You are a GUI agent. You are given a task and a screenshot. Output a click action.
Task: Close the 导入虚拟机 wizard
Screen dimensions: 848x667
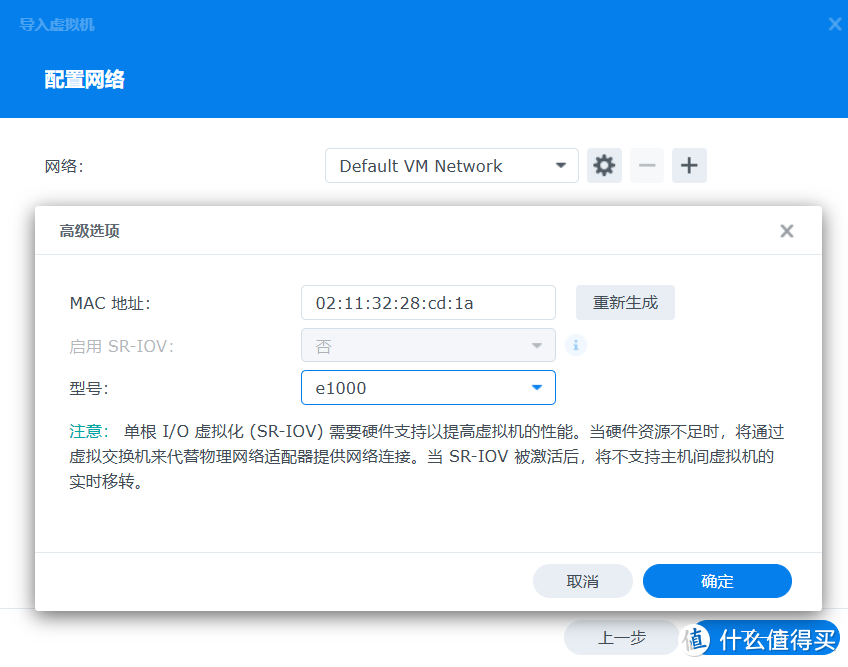[x=833, y=24]
